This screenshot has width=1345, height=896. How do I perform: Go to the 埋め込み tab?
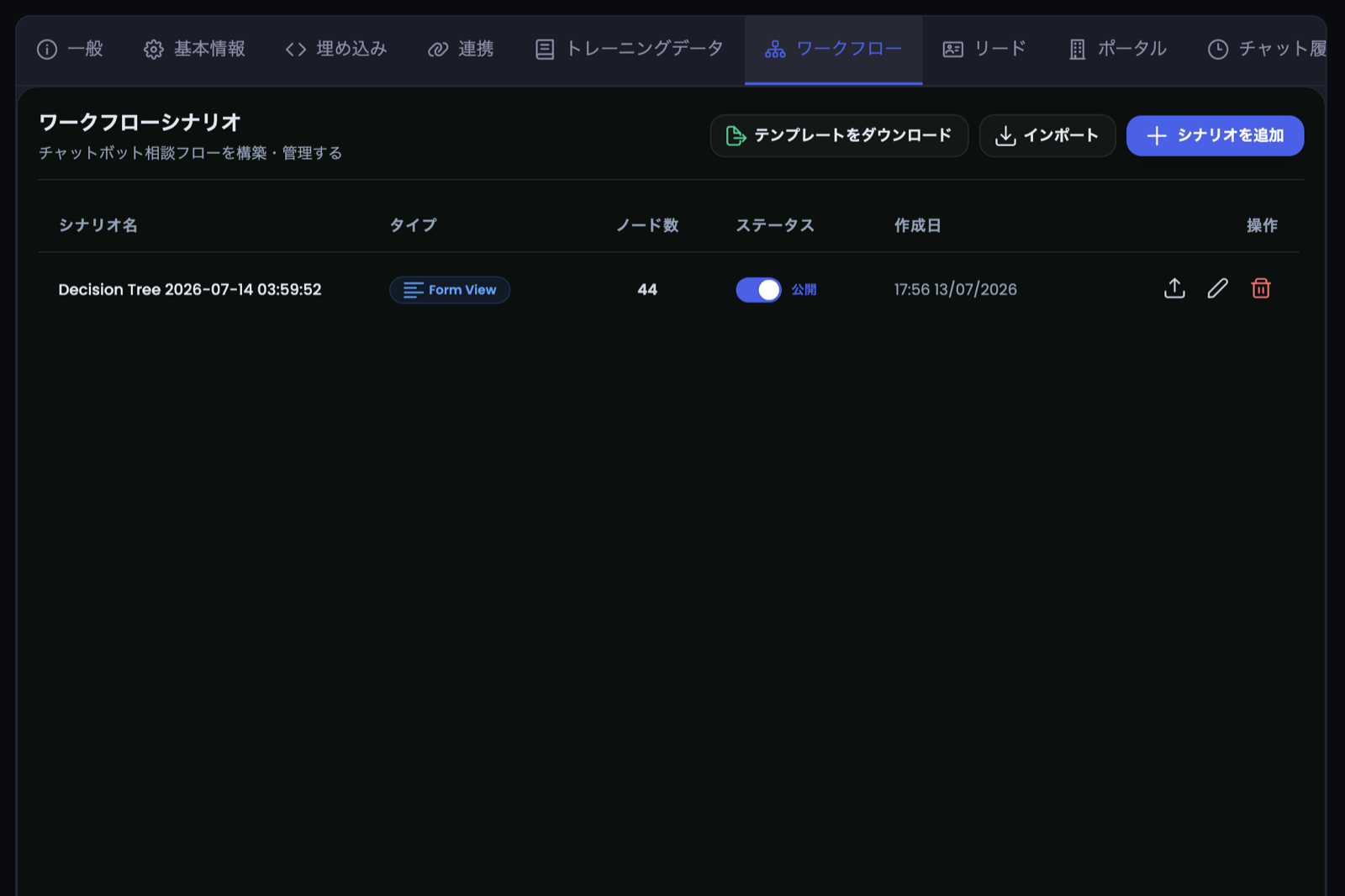point(336,50)
